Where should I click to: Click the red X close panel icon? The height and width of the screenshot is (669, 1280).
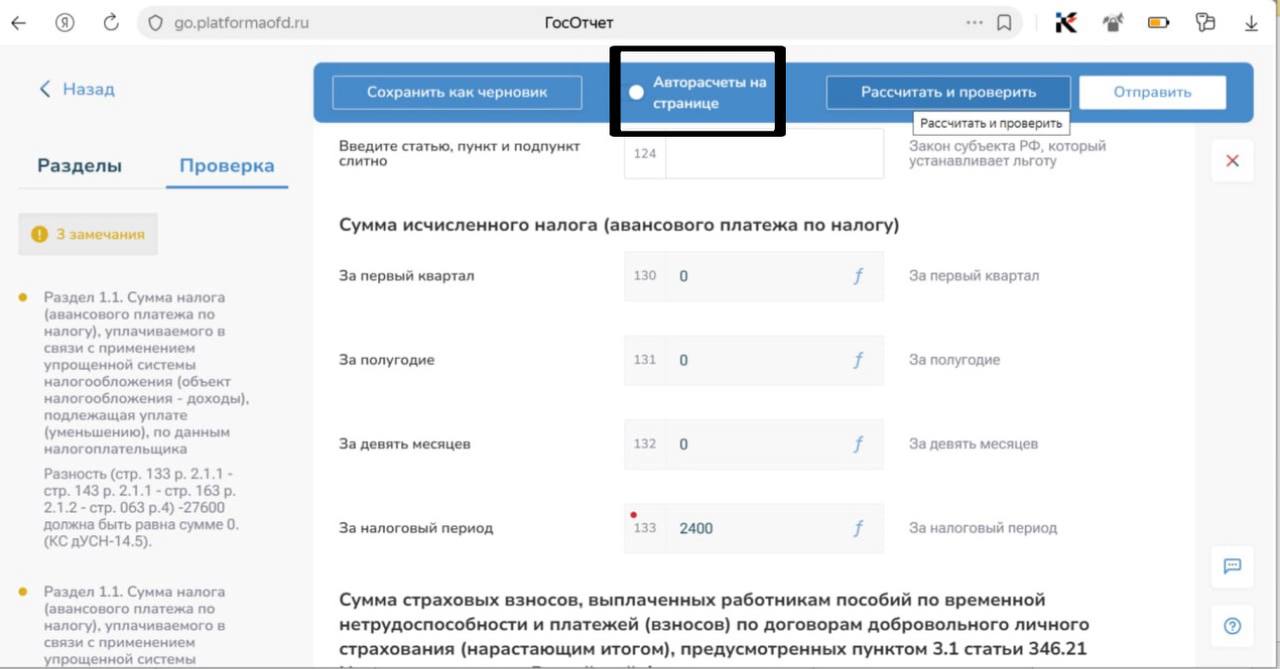pyautogui.click(x=1232, y=161)
